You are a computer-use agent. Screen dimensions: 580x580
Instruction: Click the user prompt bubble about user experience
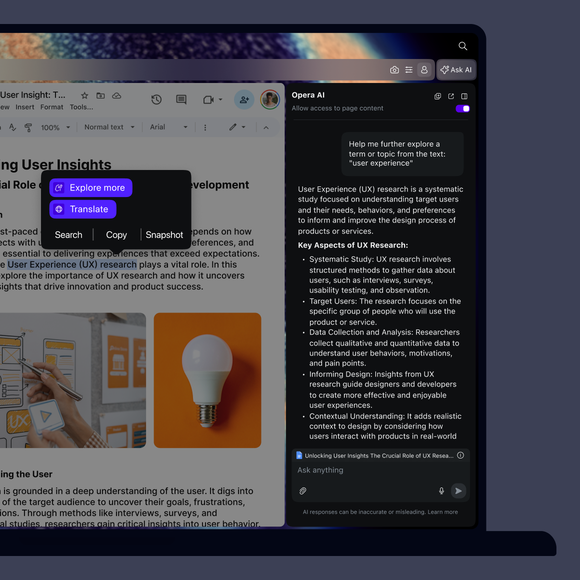click(402, 154)
